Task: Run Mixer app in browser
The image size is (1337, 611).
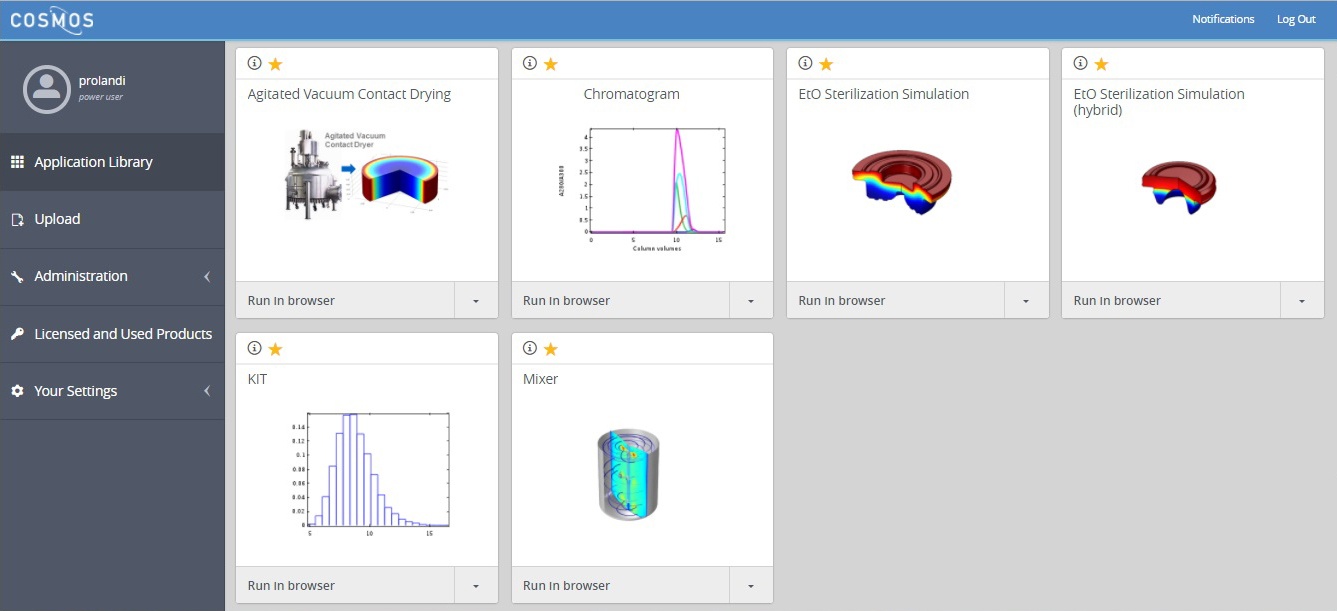Action: [620, 585]
